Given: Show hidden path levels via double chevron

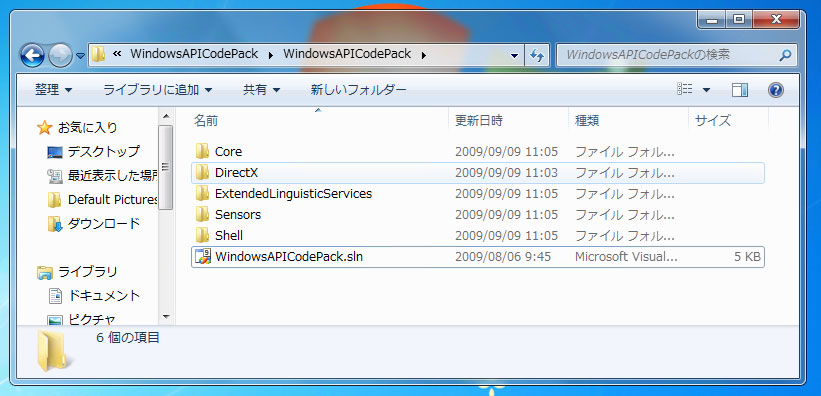Looking at the screenshot, I should (117, 54).
